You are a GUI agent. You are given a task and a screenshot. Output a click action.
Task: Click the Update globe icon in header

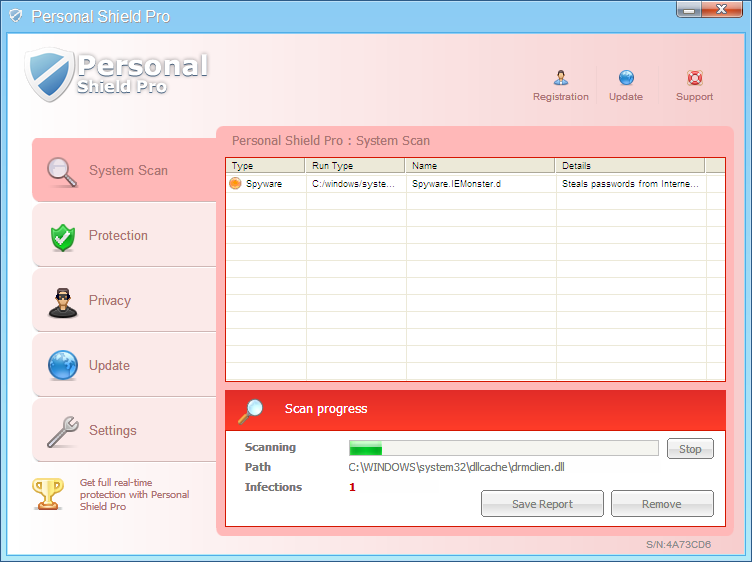coord(626,77)
